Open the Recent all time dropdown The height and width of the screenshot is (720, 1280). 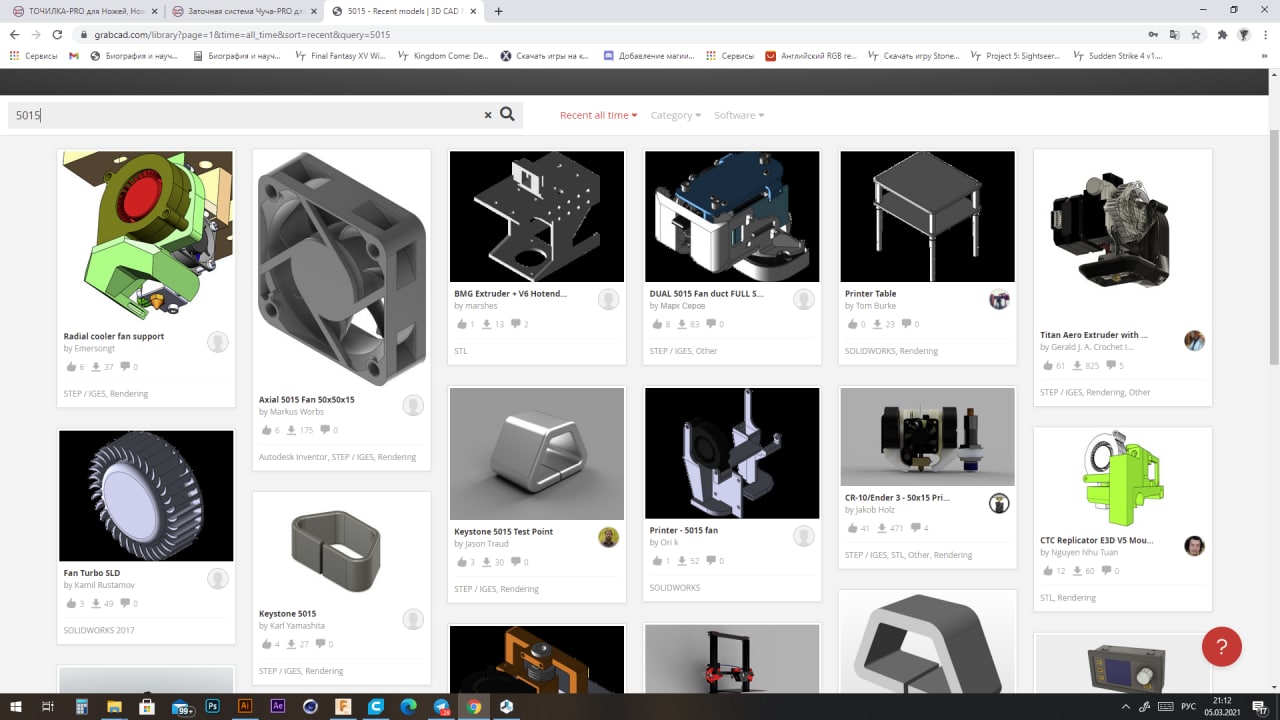[598, 115]
